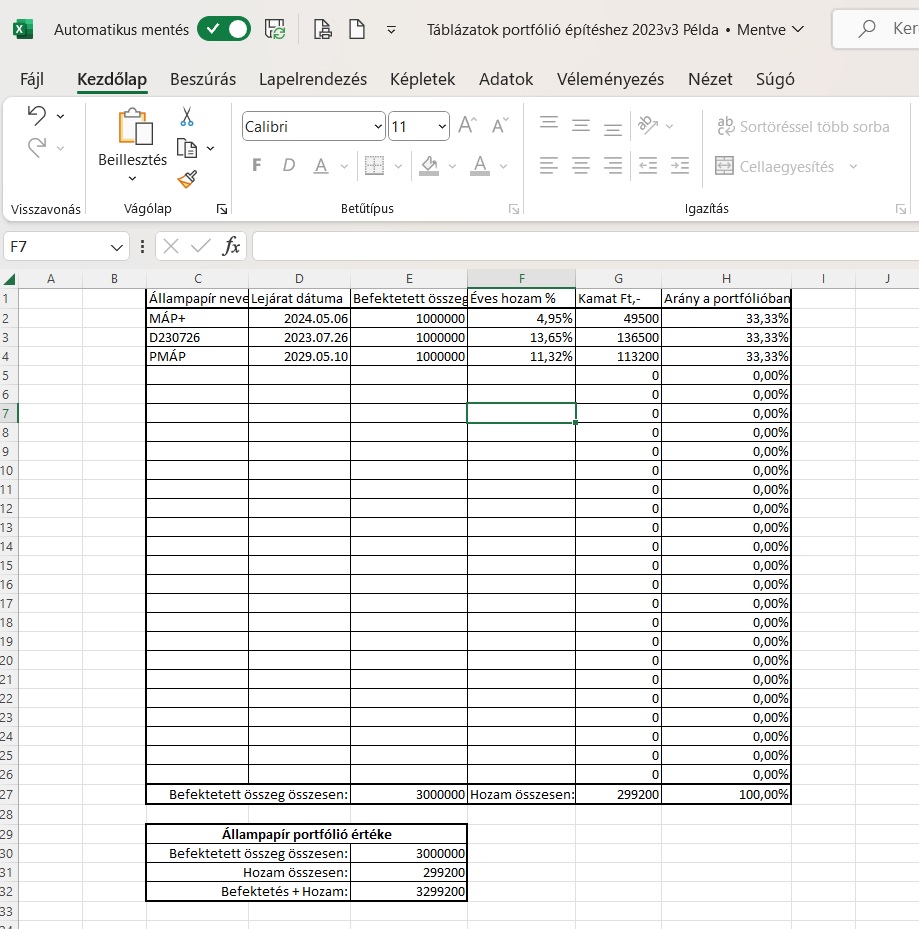The height and width of the screenshot is (929, 919).
Task: Open the Calibri font name dropdown
Action: click(313, 126)
